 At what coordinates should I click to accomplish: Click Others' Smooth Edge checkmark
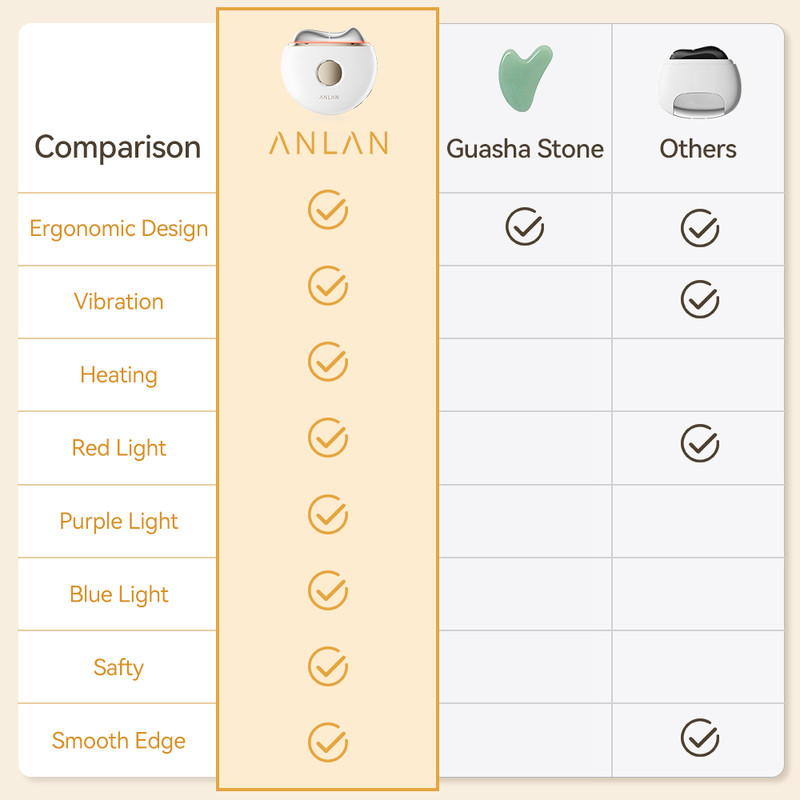[699, 739]
